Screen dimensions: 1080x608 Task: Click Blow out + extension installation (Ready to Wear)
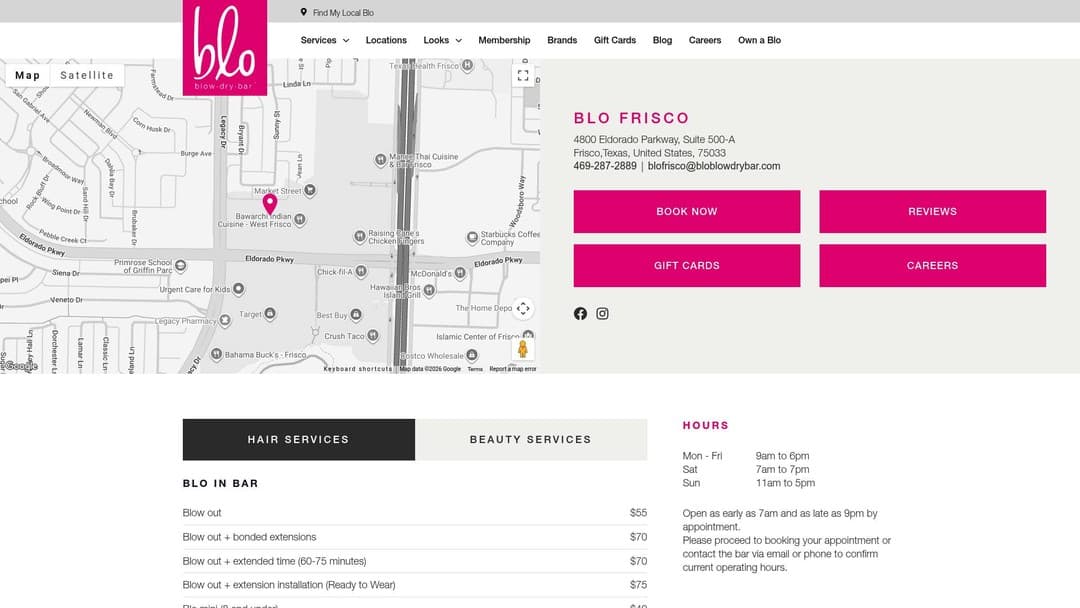[x=415, y=585]
